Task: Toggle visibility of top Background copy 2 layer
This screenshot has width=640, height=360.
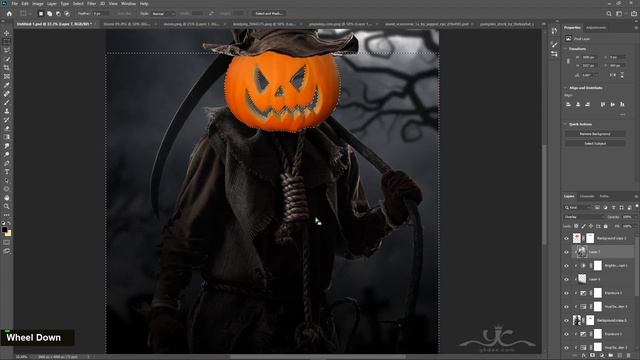Action: pos(566,238)
